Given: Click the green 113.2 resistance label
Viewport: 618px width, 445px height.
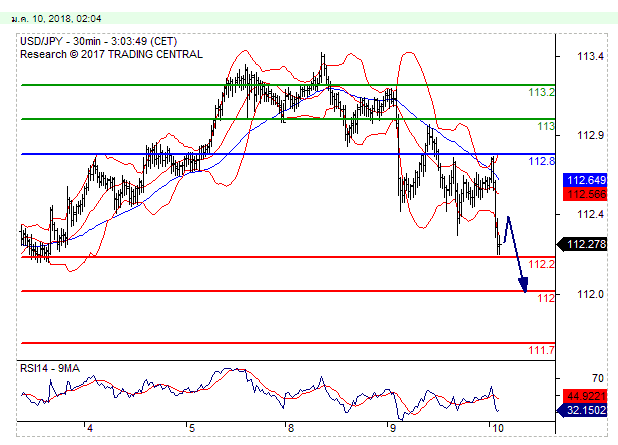Looking at the screenshot, I should pos(541,92).
